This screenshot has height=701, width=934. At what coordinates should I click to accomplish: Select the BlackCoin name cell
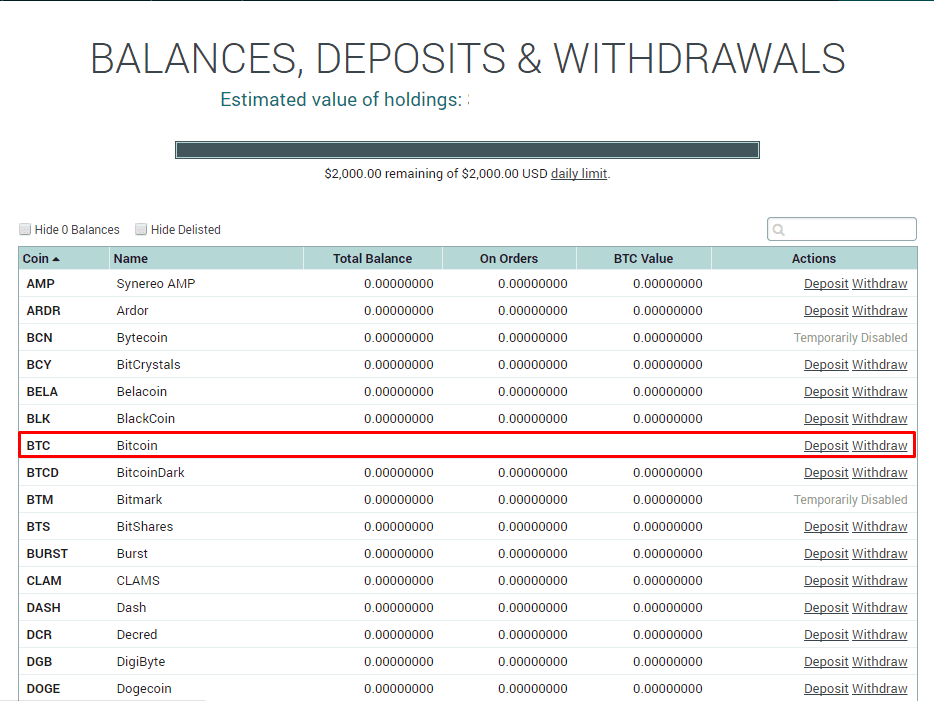pyautogui.click(x=146, y=419)
